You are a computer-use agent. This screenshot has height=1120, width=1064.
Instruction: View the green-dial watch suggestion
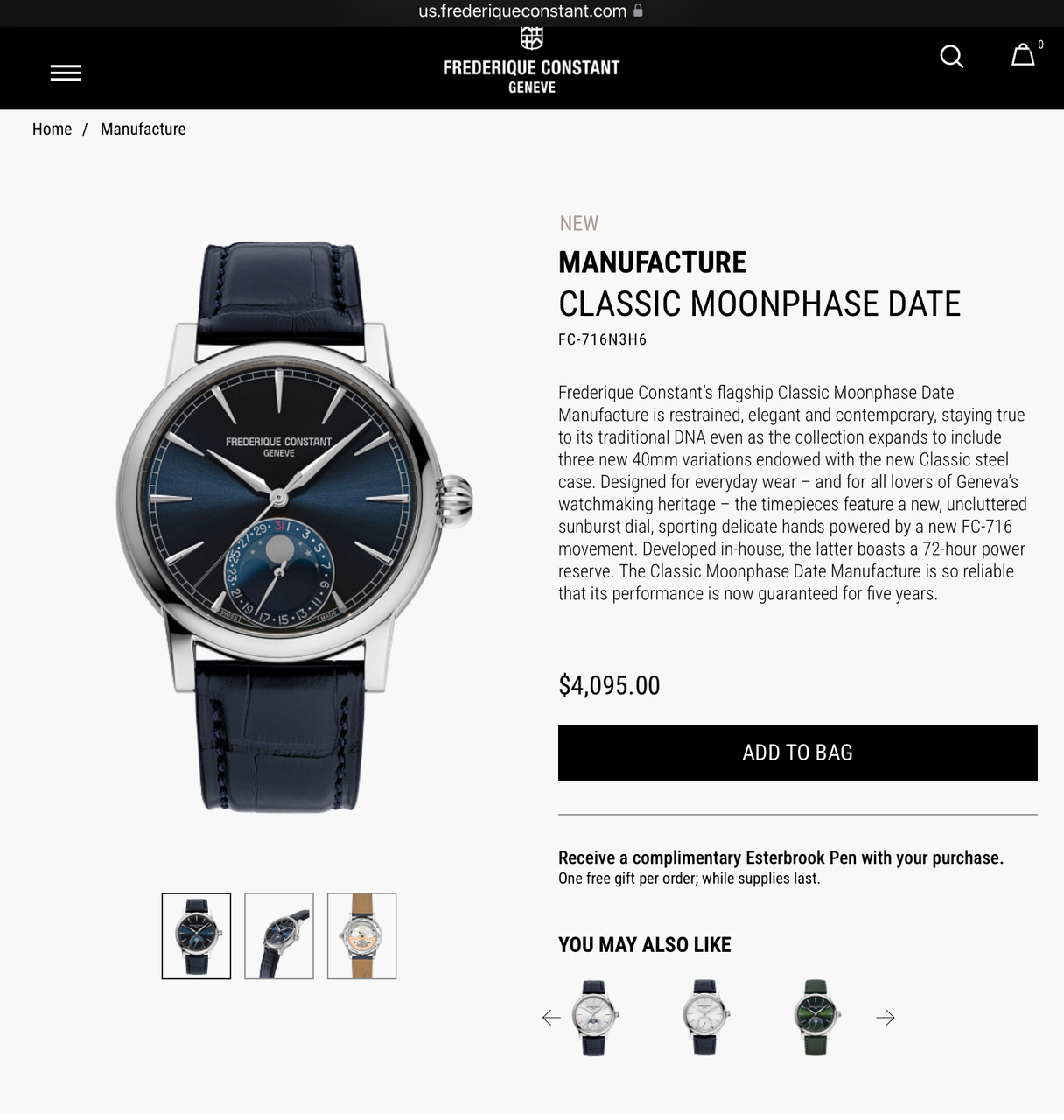click(x=815, y=1018)
